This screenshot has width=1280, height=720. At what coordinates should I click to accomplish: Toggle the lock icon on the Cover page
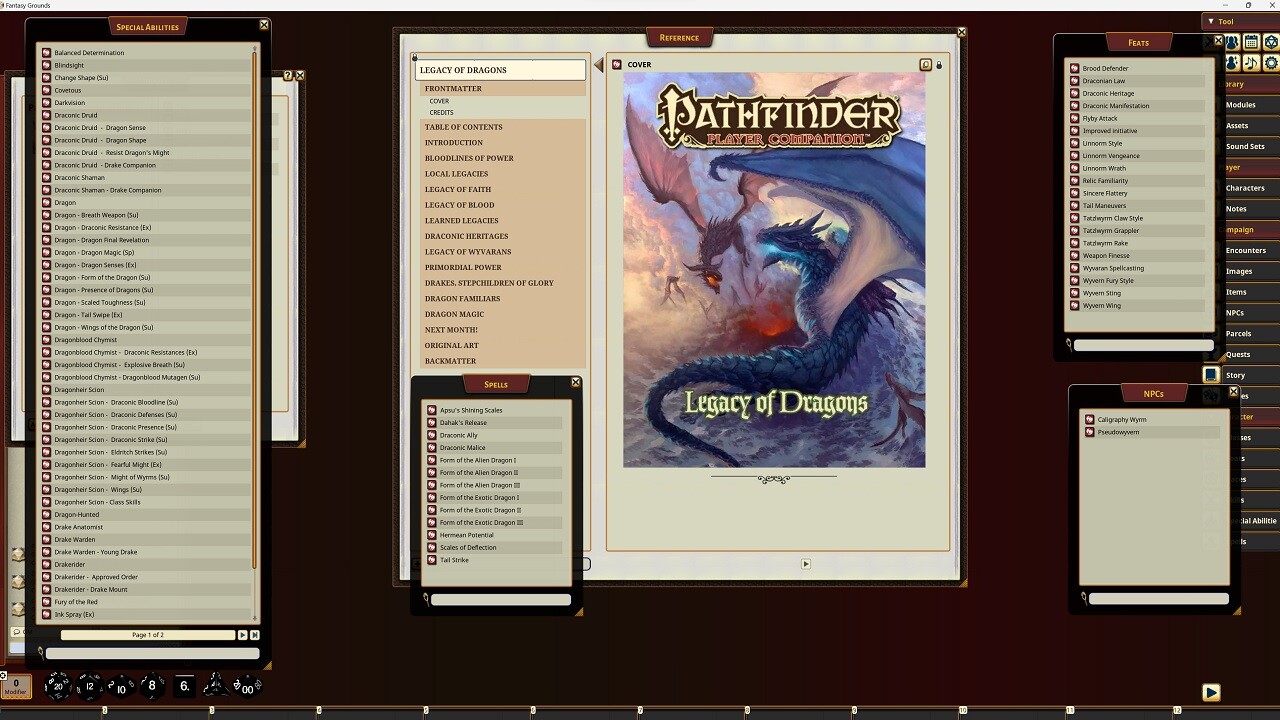(938, 64)
